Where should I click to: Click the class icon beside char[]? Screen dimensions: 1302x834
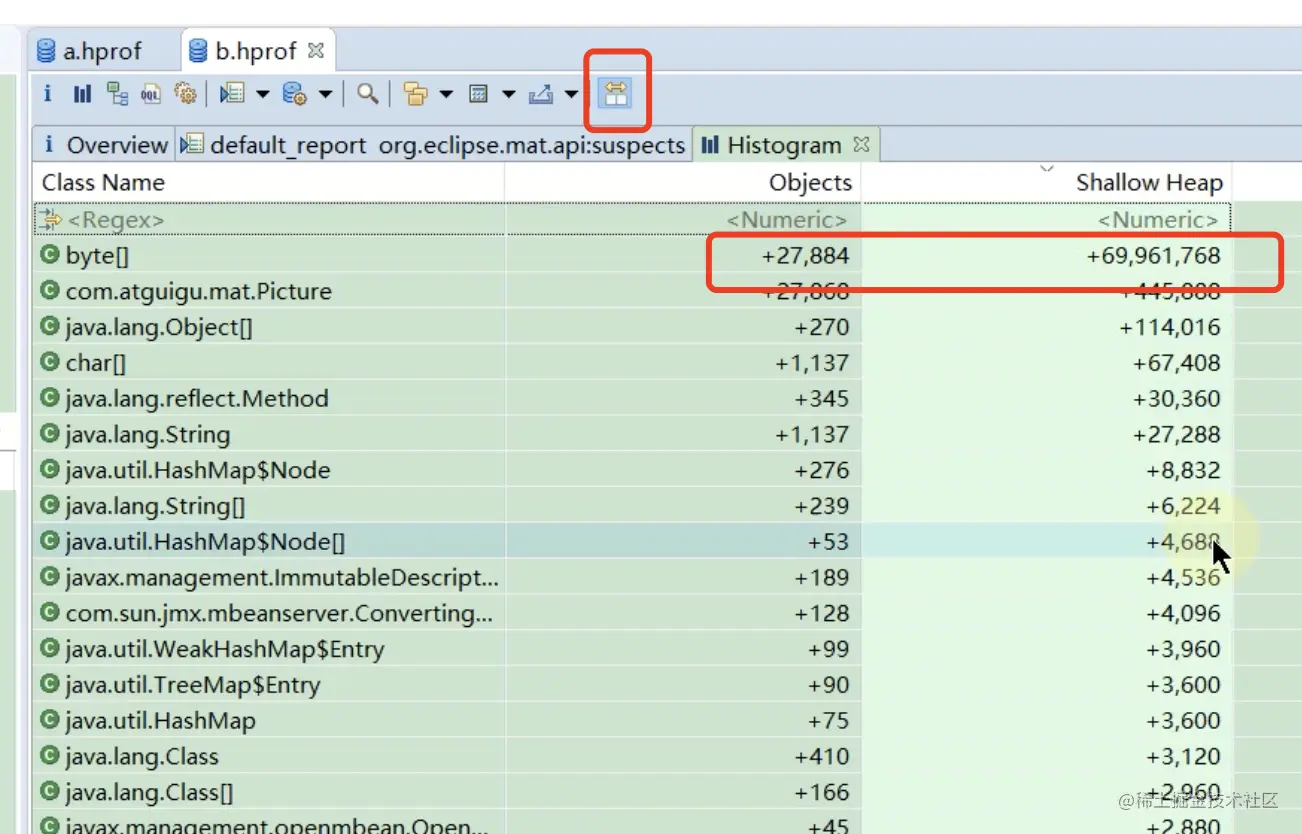pyautogui.click(x=49, y=363)
